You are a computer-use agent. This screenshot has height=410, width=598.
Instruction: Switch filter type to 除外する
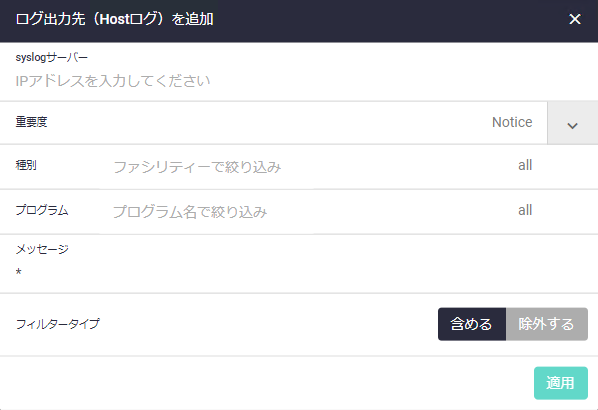547,324
